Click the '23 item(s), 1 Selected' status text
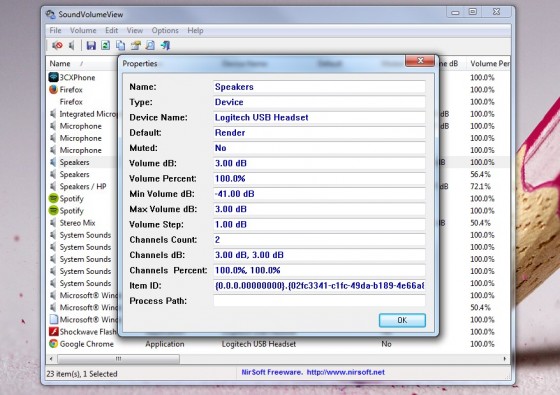This screenshot has width=560, height=395. pyautogui.click(x=82, y=374)
